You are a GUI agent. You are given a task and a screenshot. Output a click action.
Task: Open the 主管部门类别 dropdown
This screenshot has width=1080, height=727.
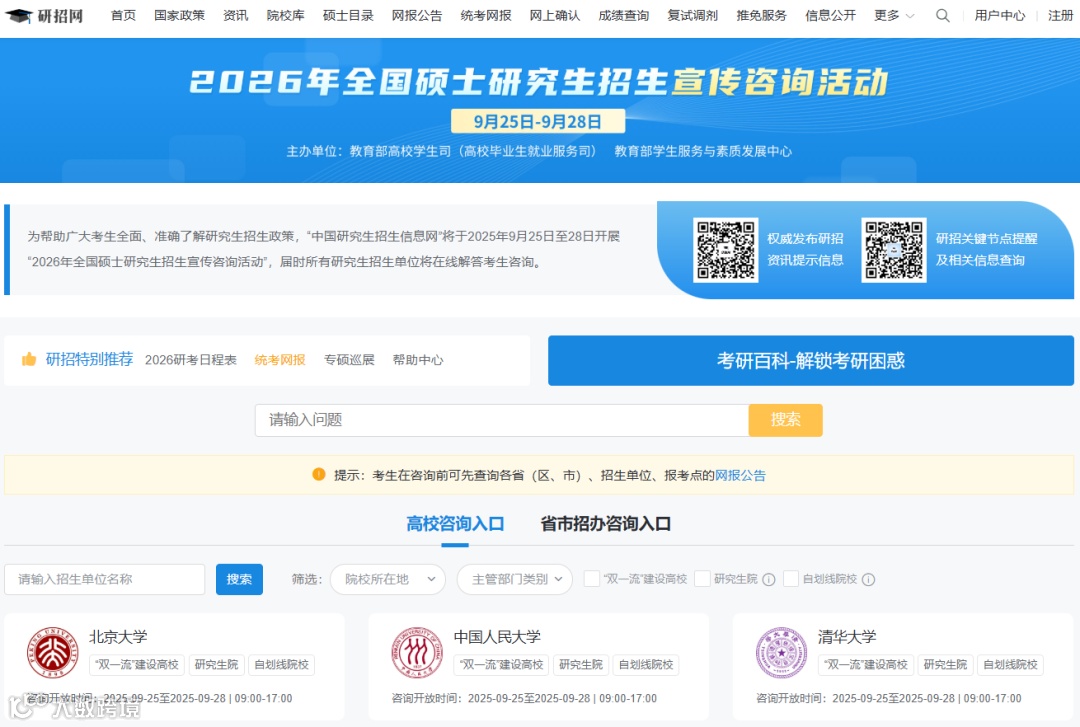(515, 579)
